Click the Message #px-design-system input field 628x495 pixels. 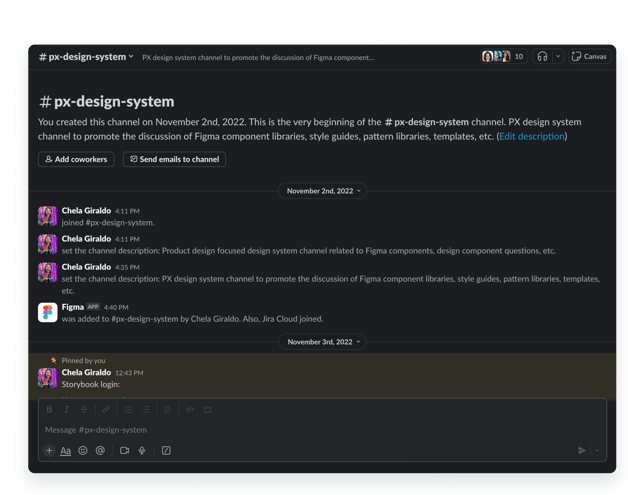(x=322, y=430)
